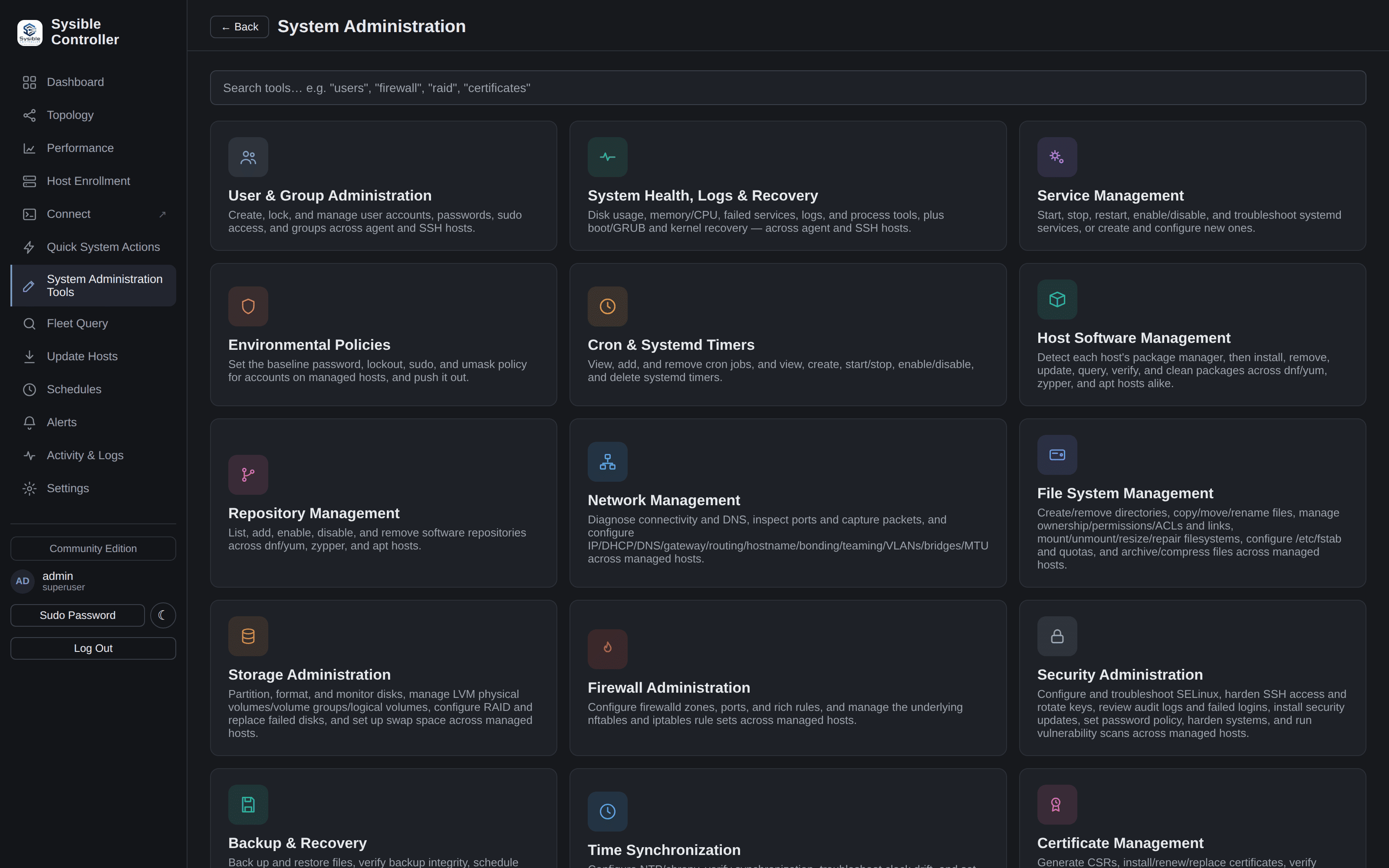Image resolution: width=1389 pixels, height=868 pixels.
Task: Click the Log Out button
Action: pos(93,648)
